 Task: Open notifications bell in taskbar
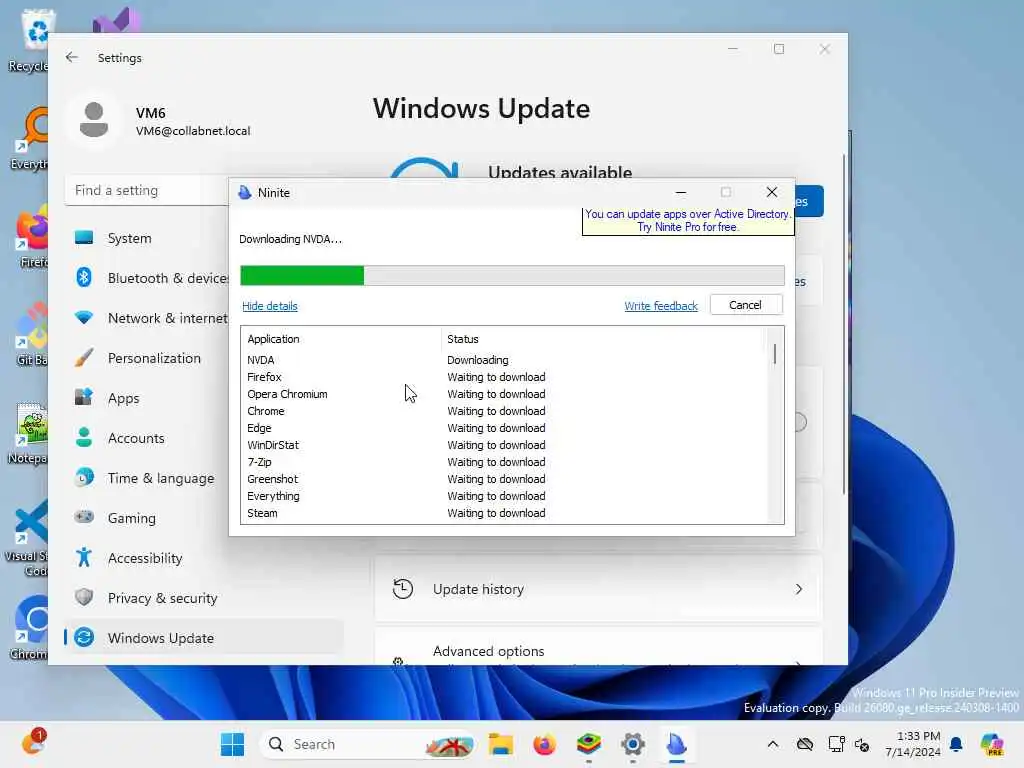956,744
